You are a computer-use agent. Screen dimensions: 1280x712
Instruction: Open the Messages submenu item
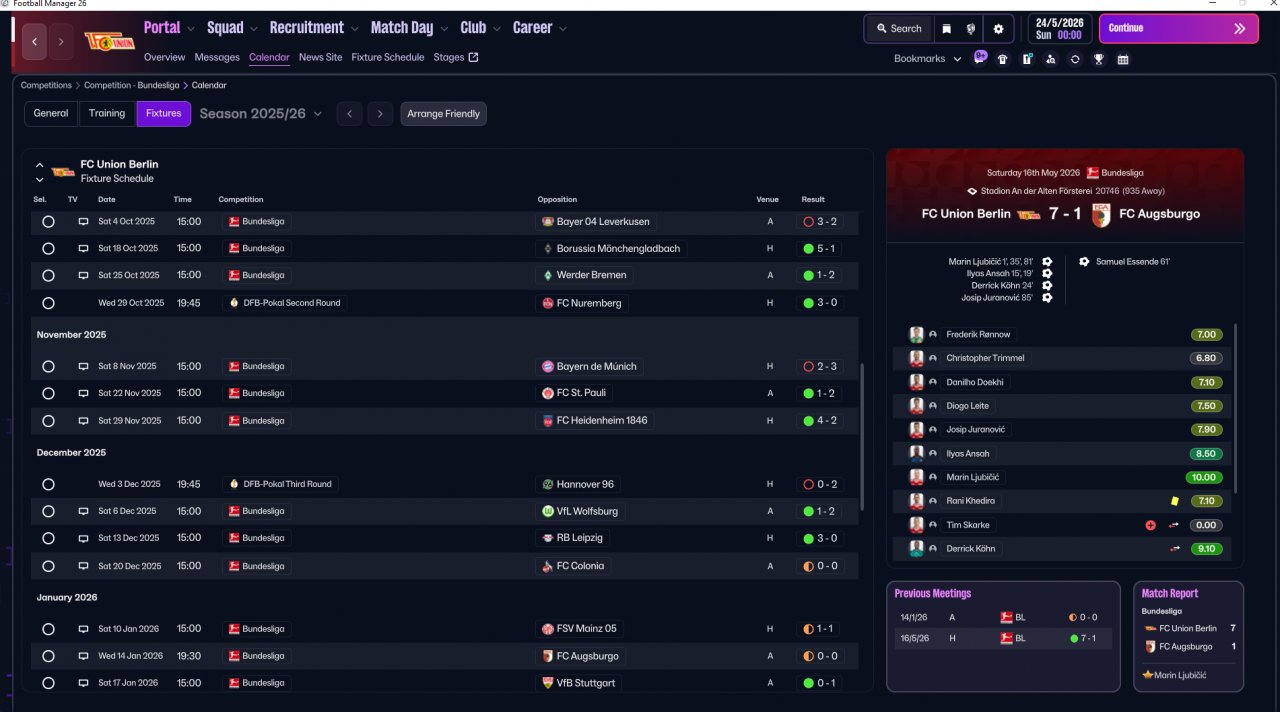click(x=217, y=57)
